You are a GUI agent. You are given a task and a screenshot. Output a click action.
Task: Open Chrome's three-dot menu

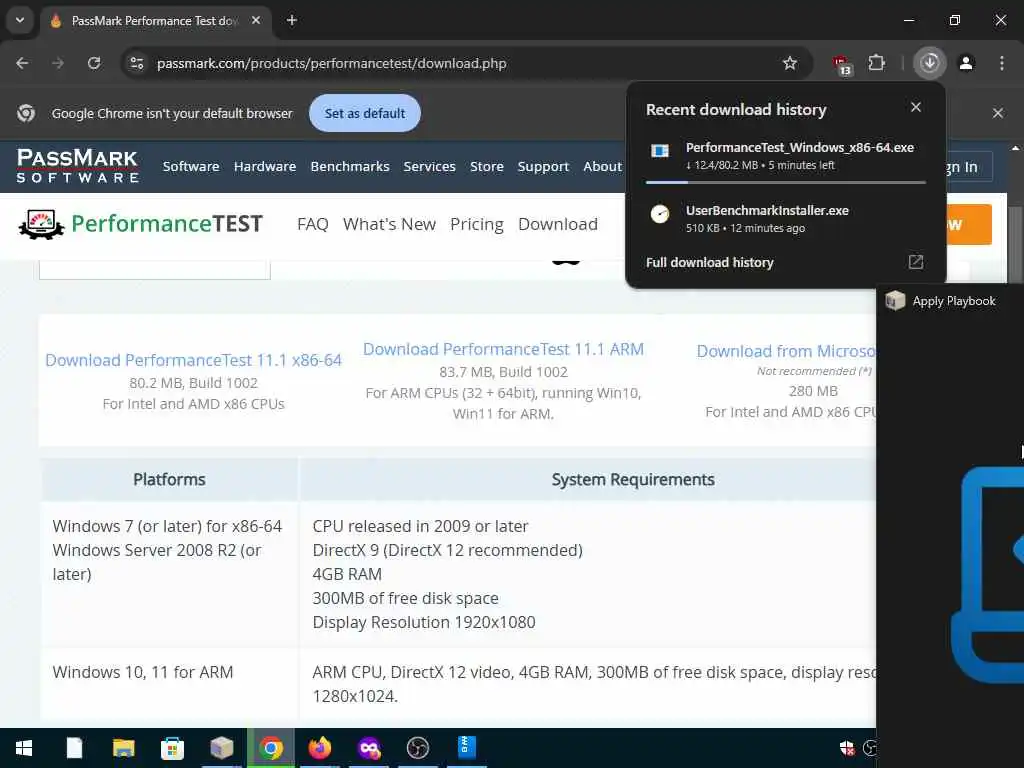[x=1001, y=63]
